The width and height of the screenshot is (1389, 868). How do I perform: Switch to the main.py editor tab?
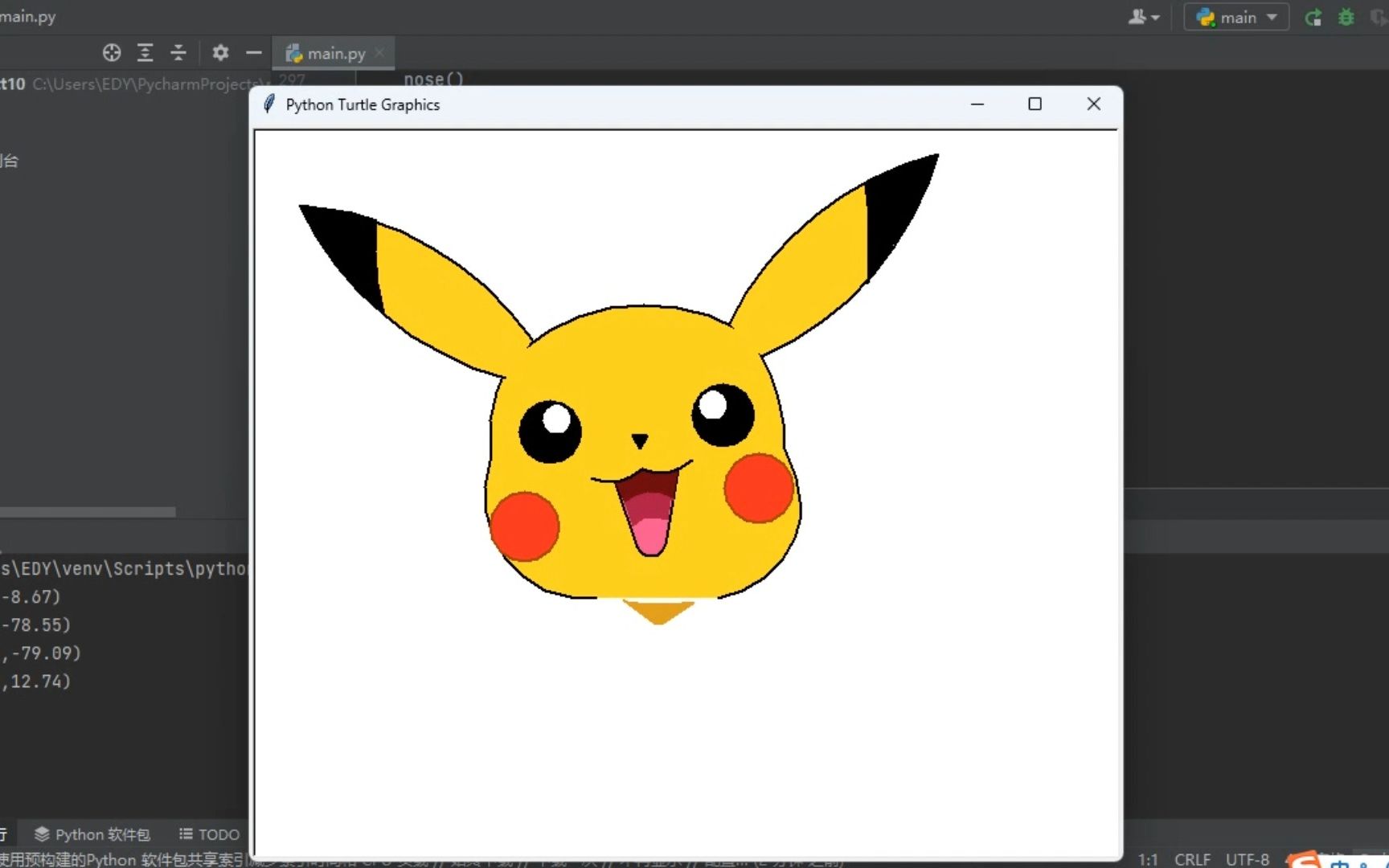pyautogui.click(x=335, y=54)
